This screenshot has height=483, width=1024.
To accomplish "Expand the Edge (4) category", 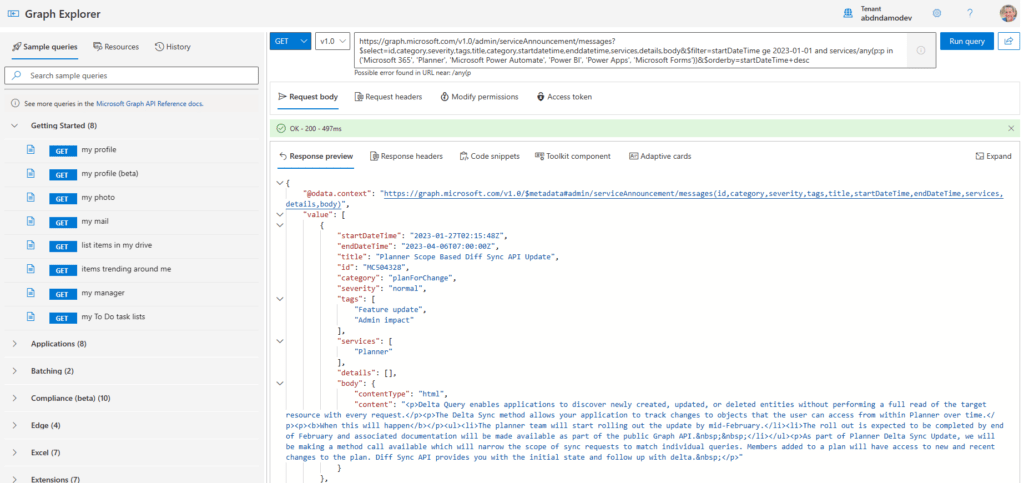I will tap(14, 426).
